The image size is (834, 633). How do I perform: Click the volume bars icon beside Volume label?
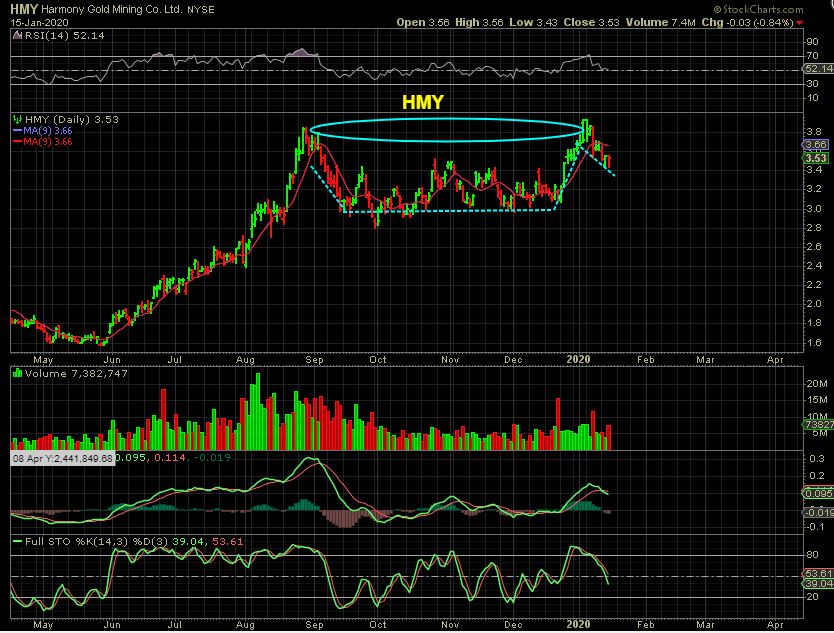pos(18,373)
